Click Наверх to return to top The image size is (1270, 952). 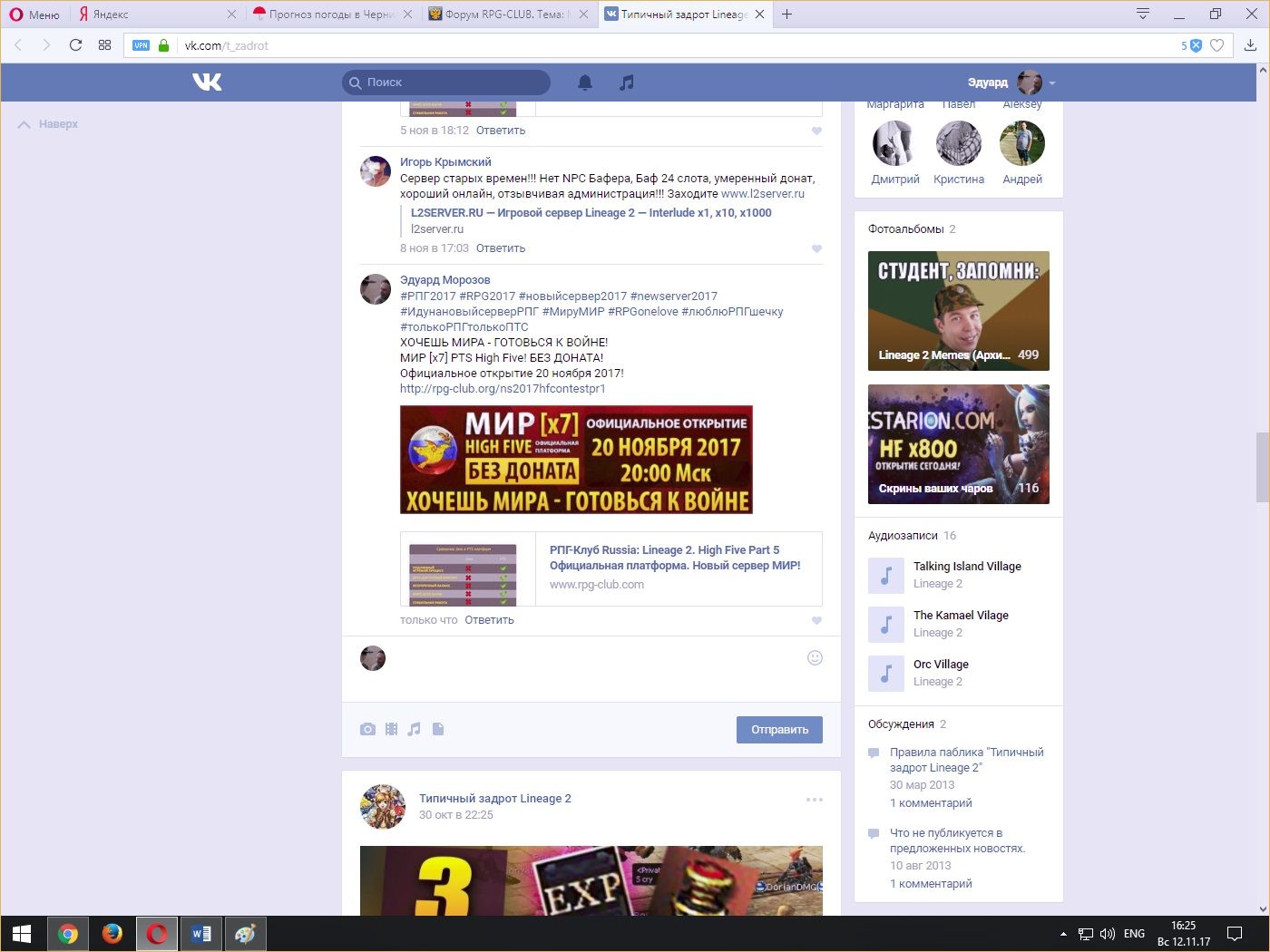pos(49,124)
